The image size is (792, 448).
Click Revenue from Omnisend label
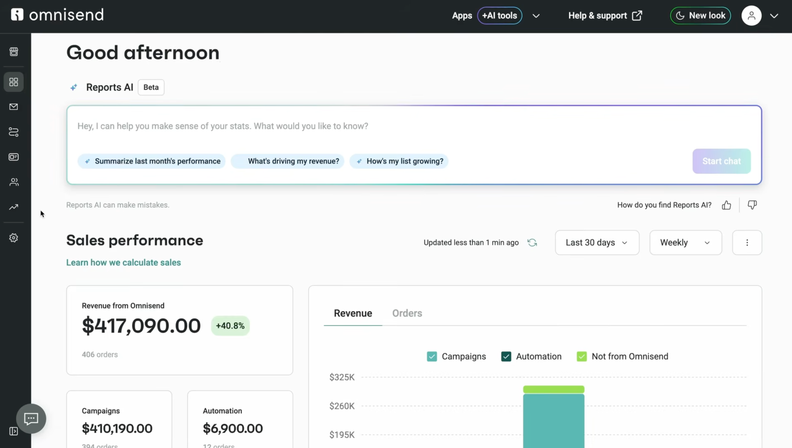tap(123, 306)
